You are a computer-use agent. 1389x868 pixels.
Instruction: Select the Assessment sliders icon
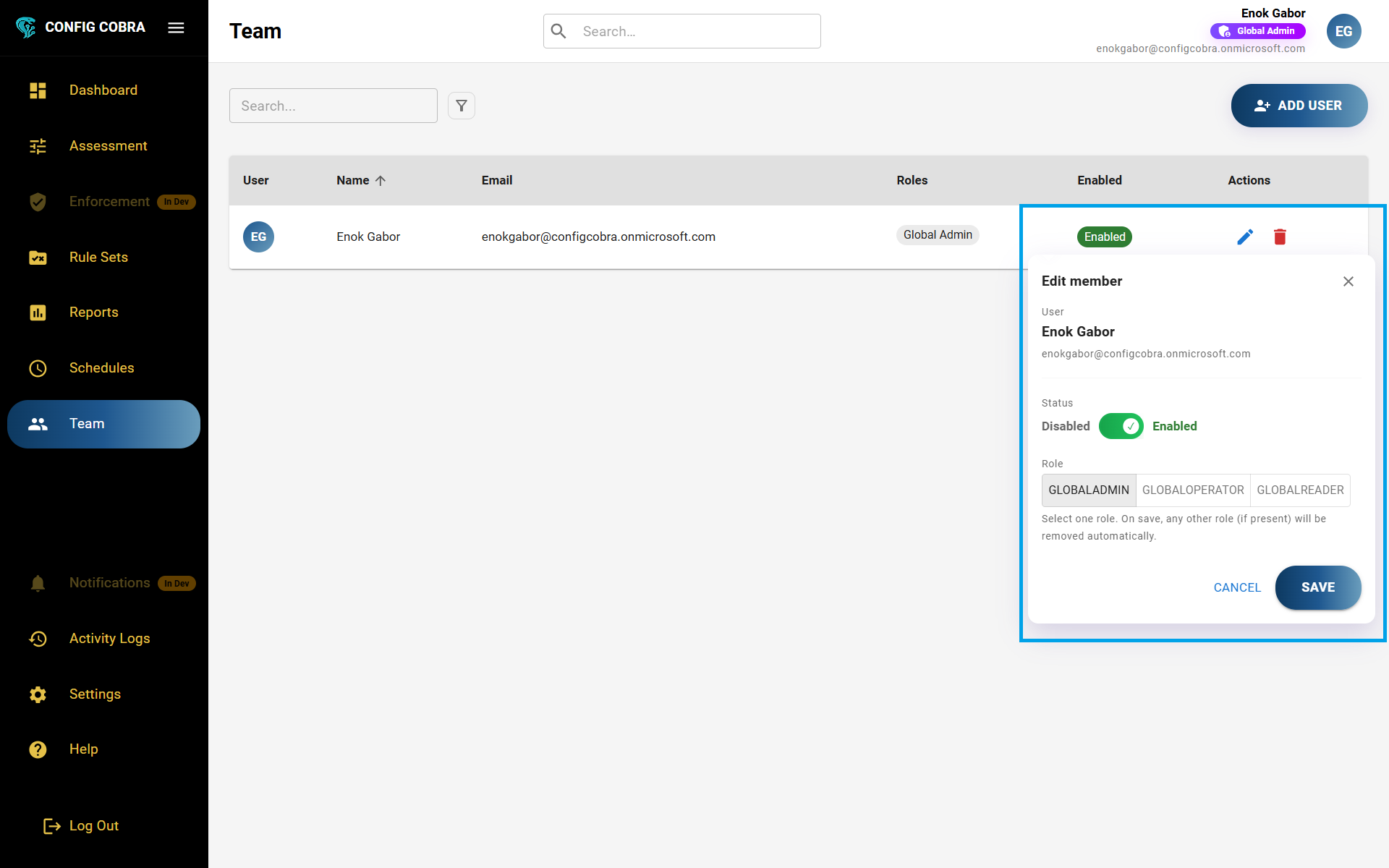(x=38, y=146)
